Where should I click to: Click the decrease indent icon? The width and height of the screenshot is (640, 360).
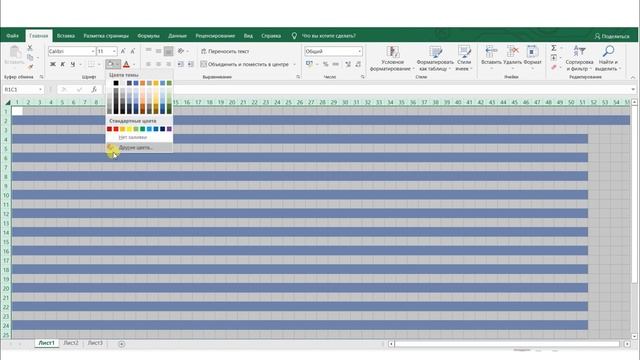point(180,64)
